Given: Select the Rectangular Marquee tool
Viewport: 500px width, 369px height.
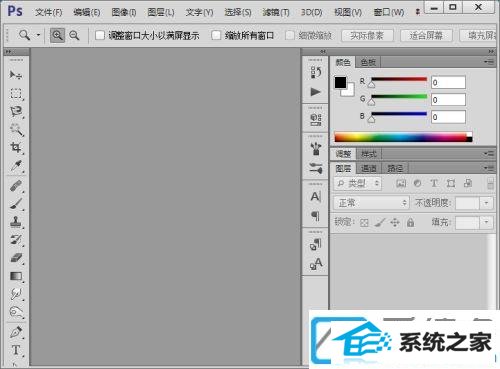Looking at the screenshot, I should 16,94.
